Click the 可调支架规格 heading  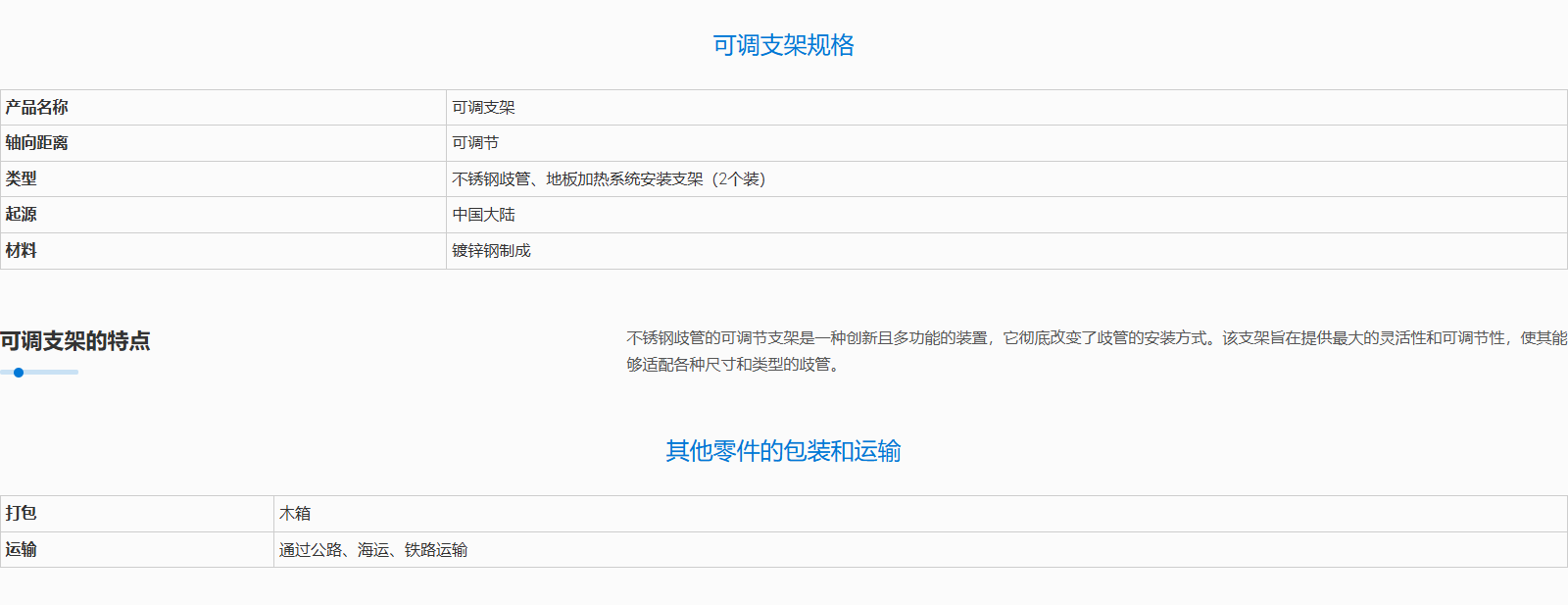[783, 45]
